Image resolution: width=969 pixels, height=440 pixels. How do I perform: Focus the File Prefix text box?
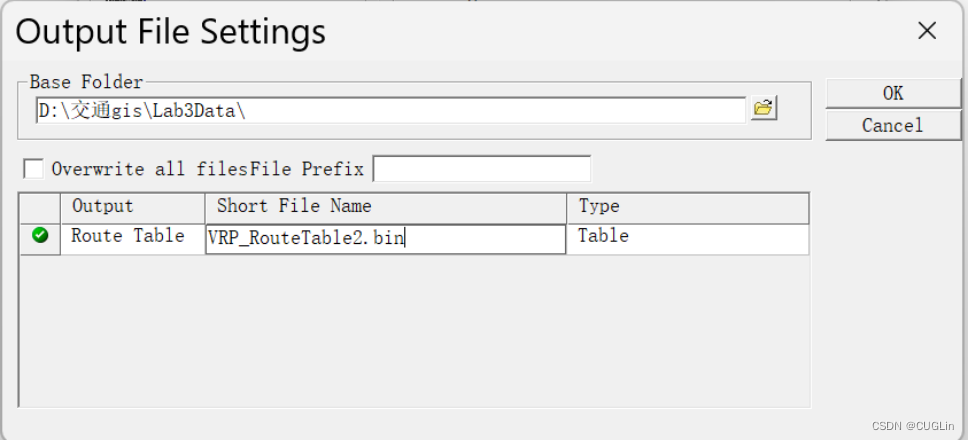(x=482, y=169)
